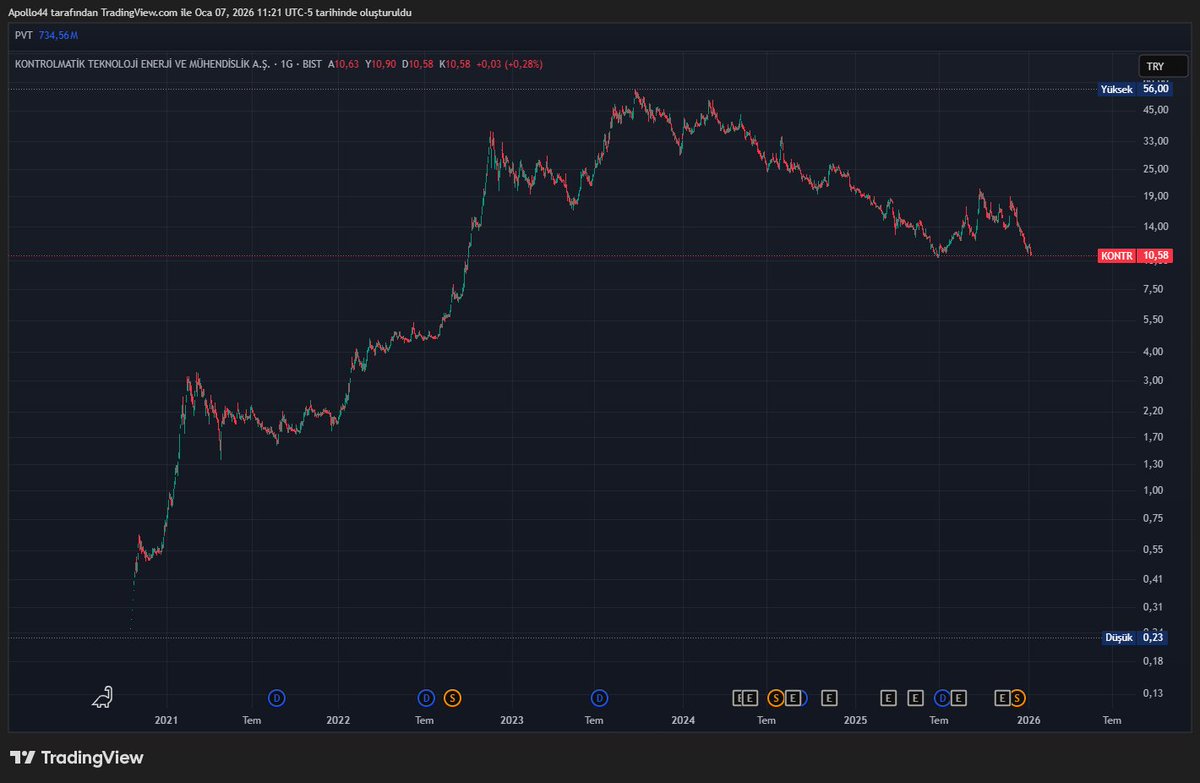1200x783 pixels.
Task: Click the 1,70 price axis value
Action: tap(1155, 437)
